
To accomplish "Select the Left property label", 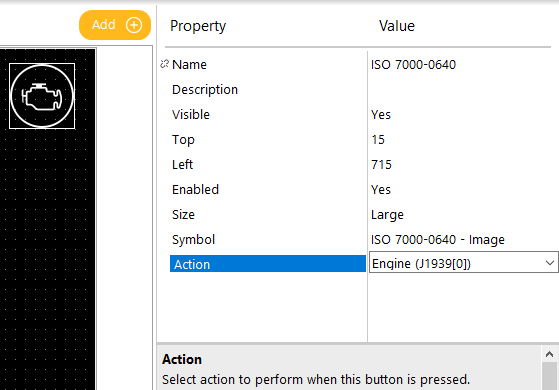I will tap(183, 164).
